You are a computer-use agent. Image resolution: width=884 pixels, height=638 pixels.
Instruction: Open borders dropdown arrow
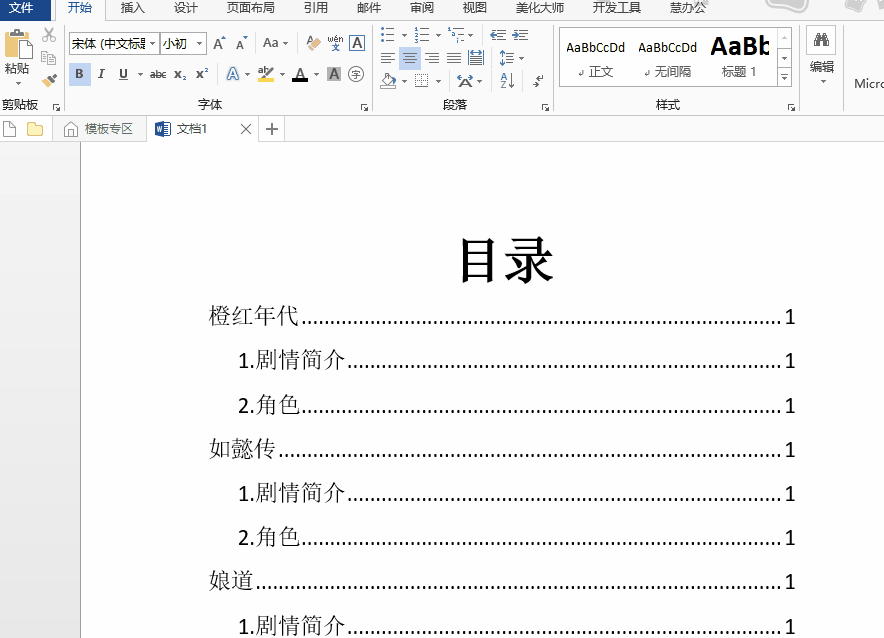pyautogui.click(x=438, y=81)
